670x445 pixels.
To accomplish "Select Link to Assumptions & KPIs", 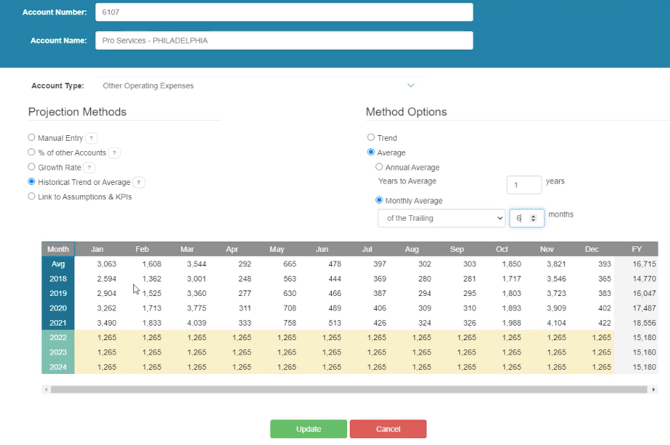I will pos(32,197).
